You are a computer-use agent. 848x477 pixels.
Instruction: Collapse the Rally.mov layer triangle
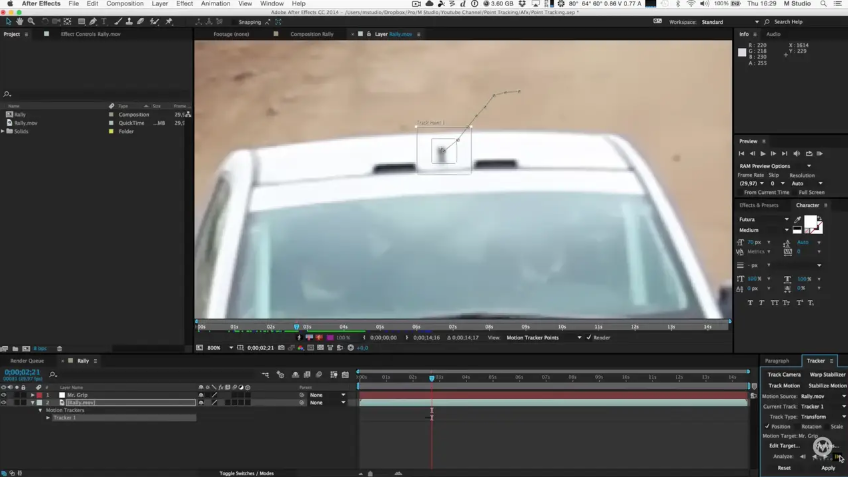pos(32,402)
